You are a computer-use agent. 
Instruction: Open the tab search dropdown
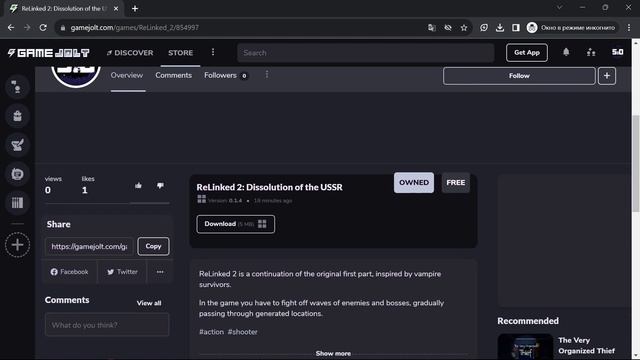point(560,7)
